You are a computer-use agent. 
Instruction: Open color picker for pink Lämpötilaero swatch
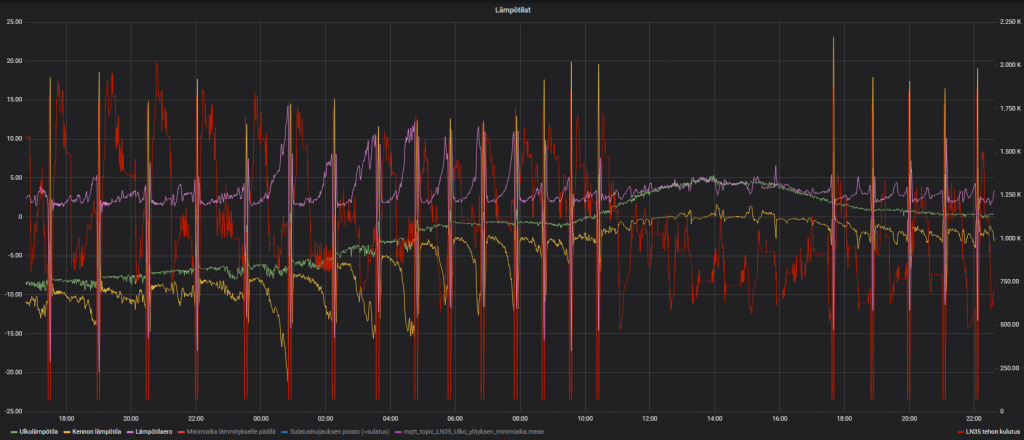pyautogui.click(x=131, y=432)
